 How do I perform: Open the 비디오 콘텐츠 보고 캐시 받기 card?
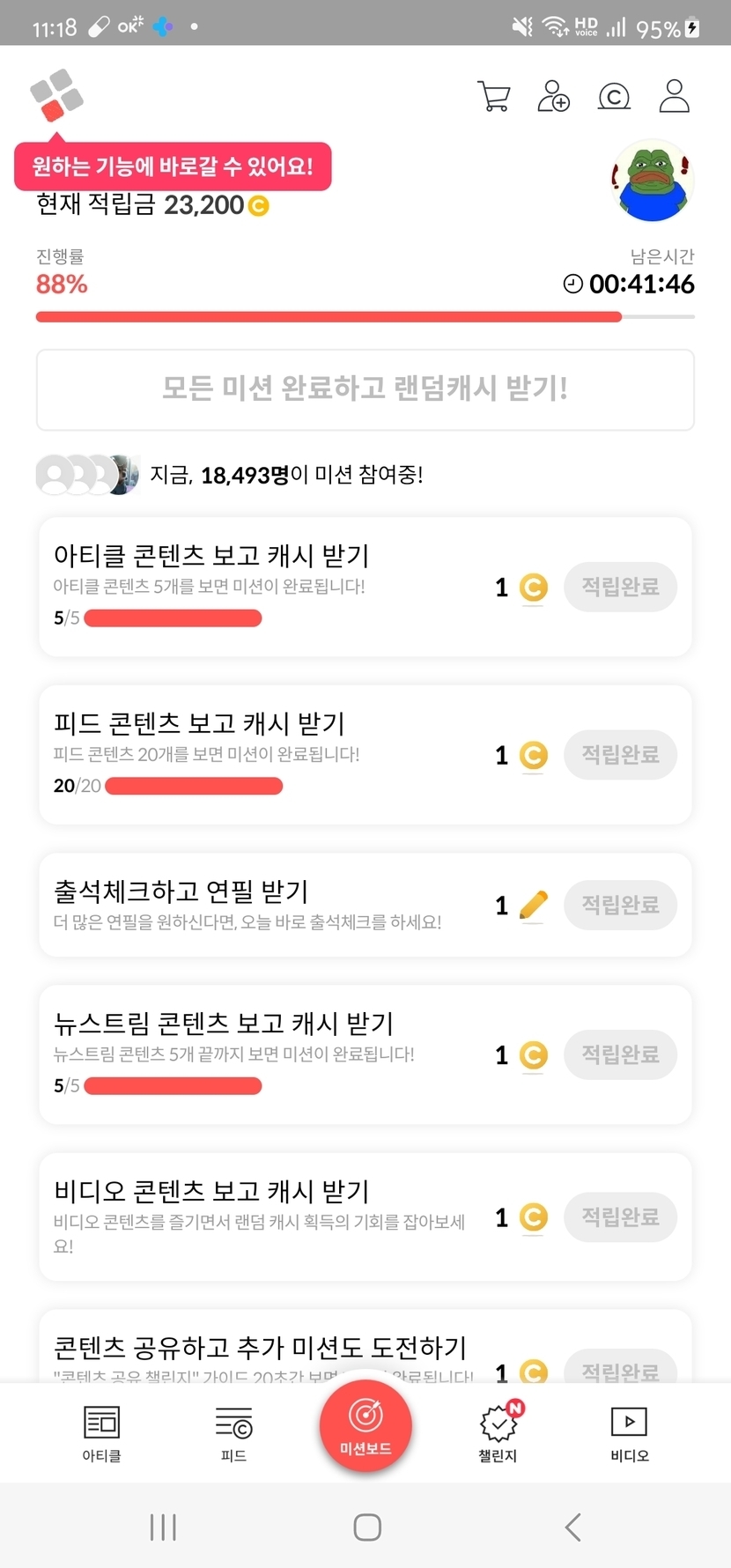(x=264, y=1217)
